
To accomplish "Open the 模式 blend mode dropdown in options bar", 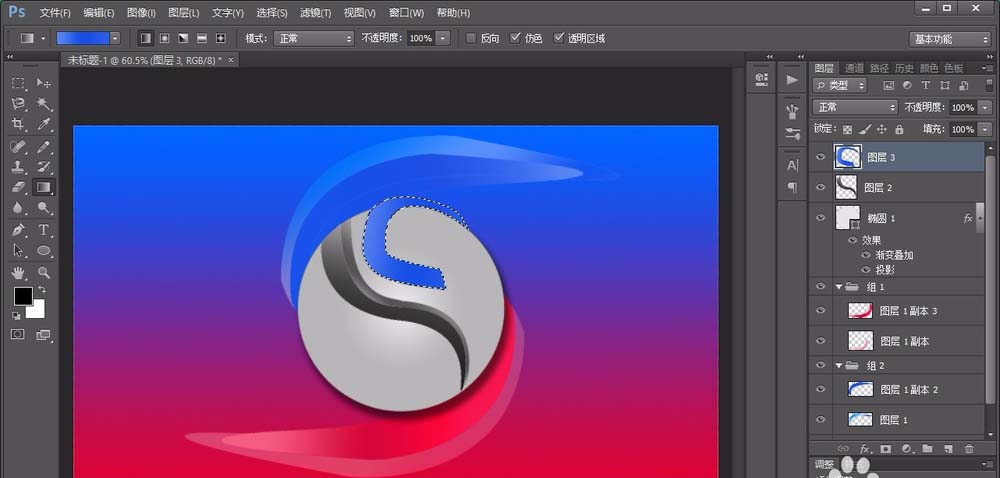I will point(314,38).
